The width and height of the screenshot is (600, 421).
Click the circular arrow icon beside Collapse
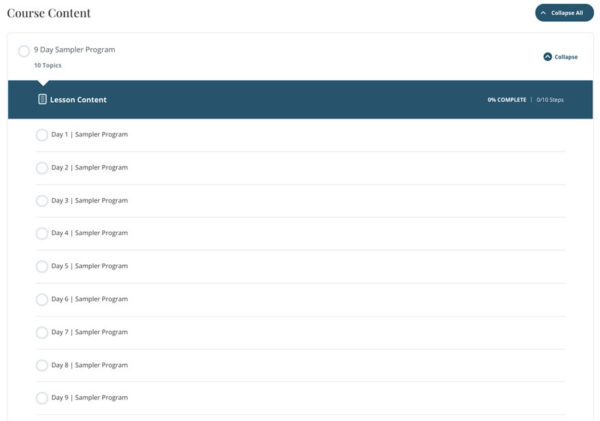(547, 57)
